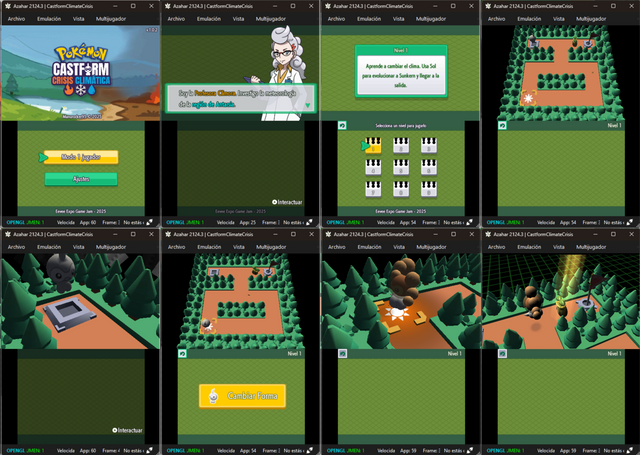Viewport: 640px width, 455px height.
Task: Tap Interactuar in the Profesora dialogue window
Action: (287, 202)
